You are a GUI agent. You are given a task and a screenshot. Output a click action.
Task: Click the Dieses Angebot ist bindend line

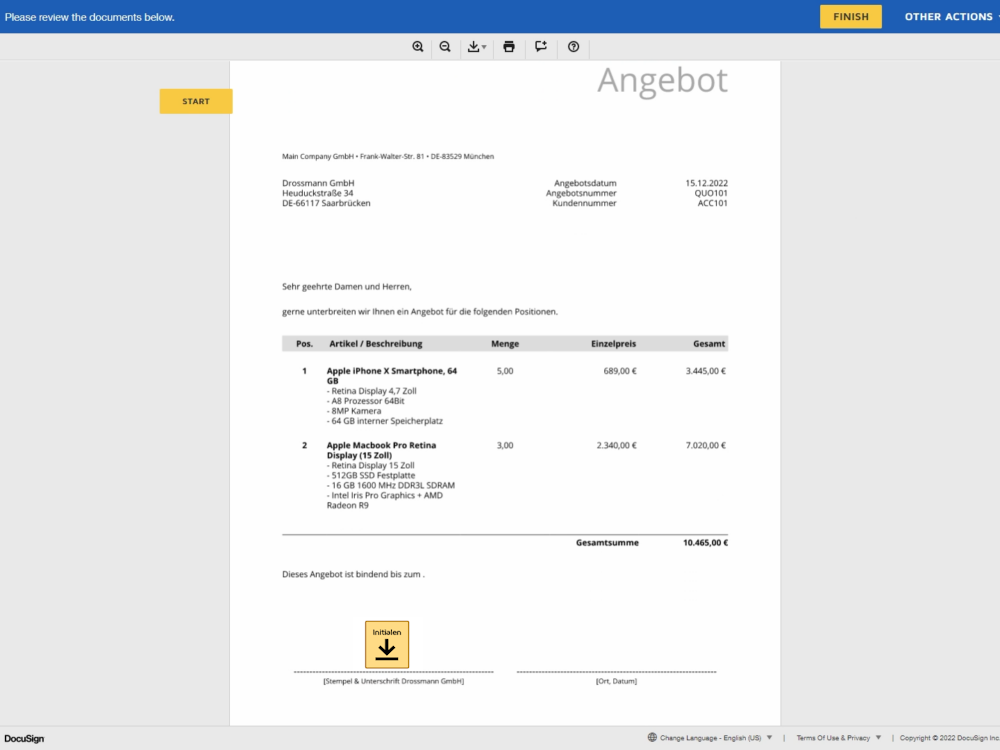353,575
